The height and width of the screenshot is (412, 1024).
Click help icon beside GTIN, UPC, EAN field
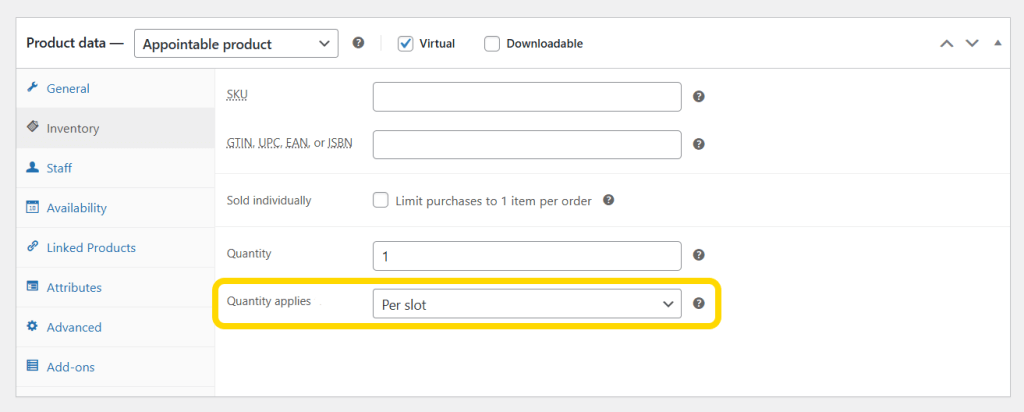tap(699, 144)
